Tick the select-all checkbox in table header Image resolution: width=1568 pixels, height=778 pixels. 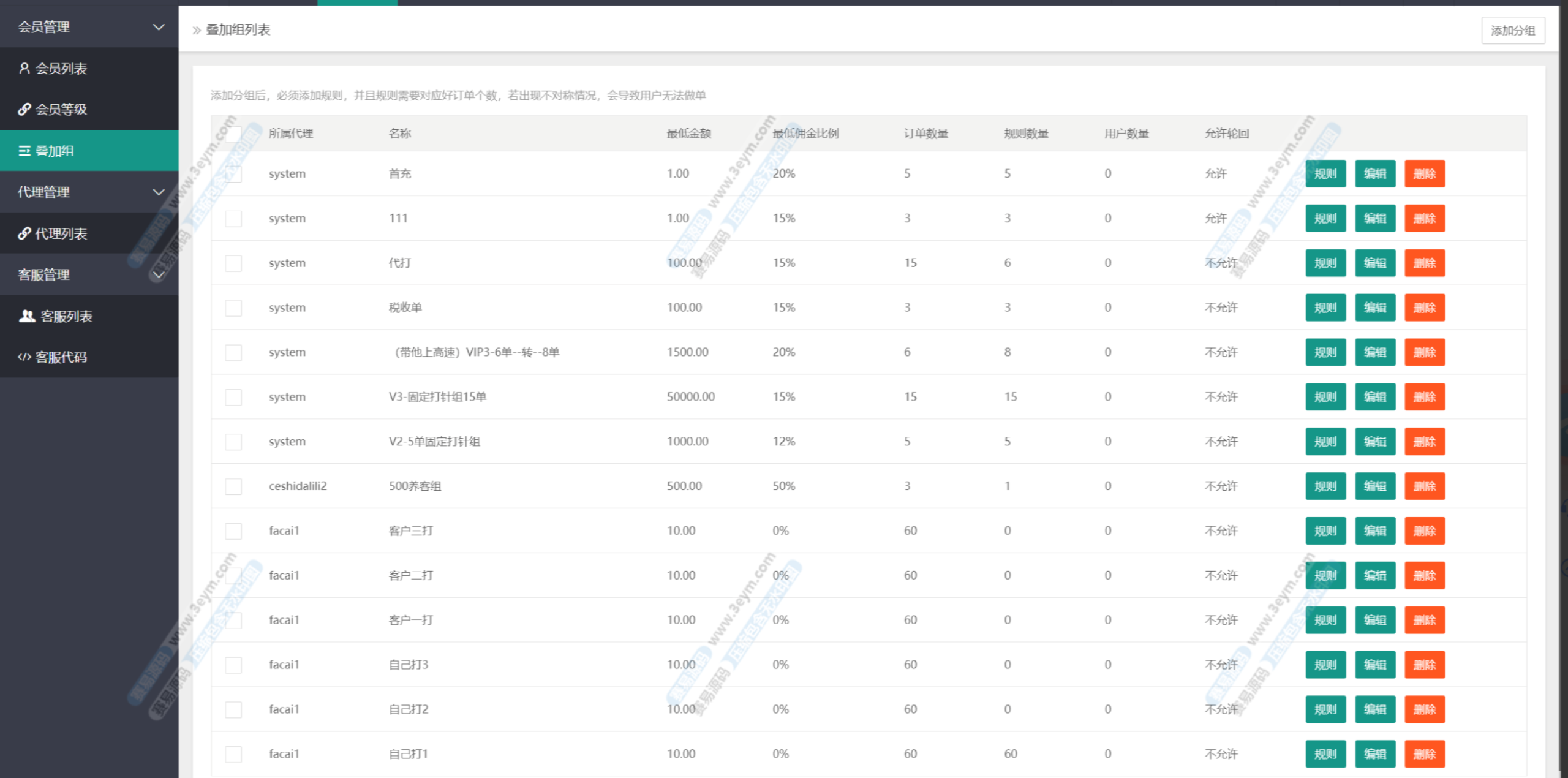233,134
